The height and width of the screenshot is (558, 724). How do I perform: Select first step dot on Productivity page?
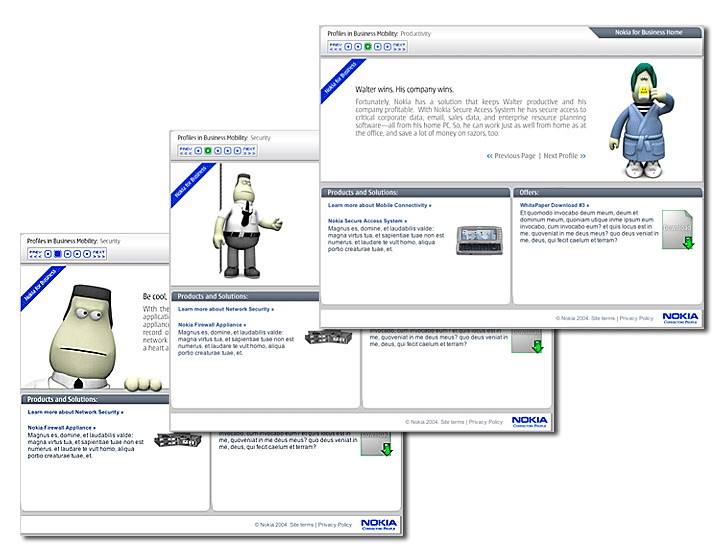point(348,47)
